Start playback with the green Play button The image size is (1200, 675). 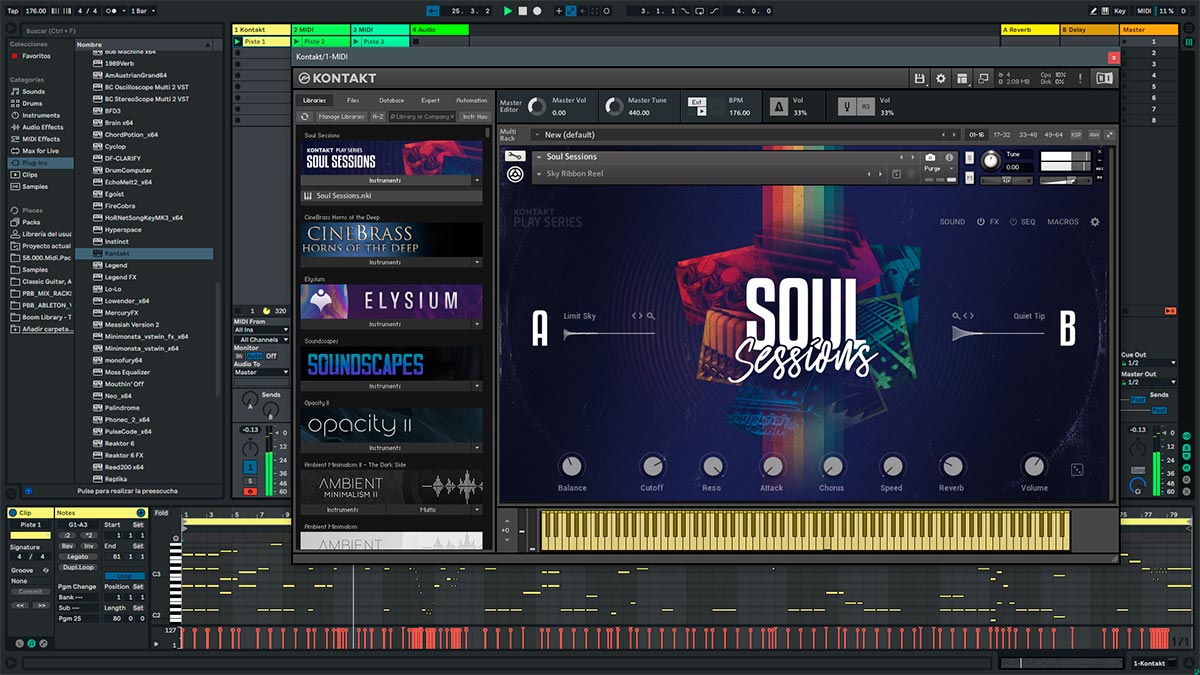click(508, 11)
